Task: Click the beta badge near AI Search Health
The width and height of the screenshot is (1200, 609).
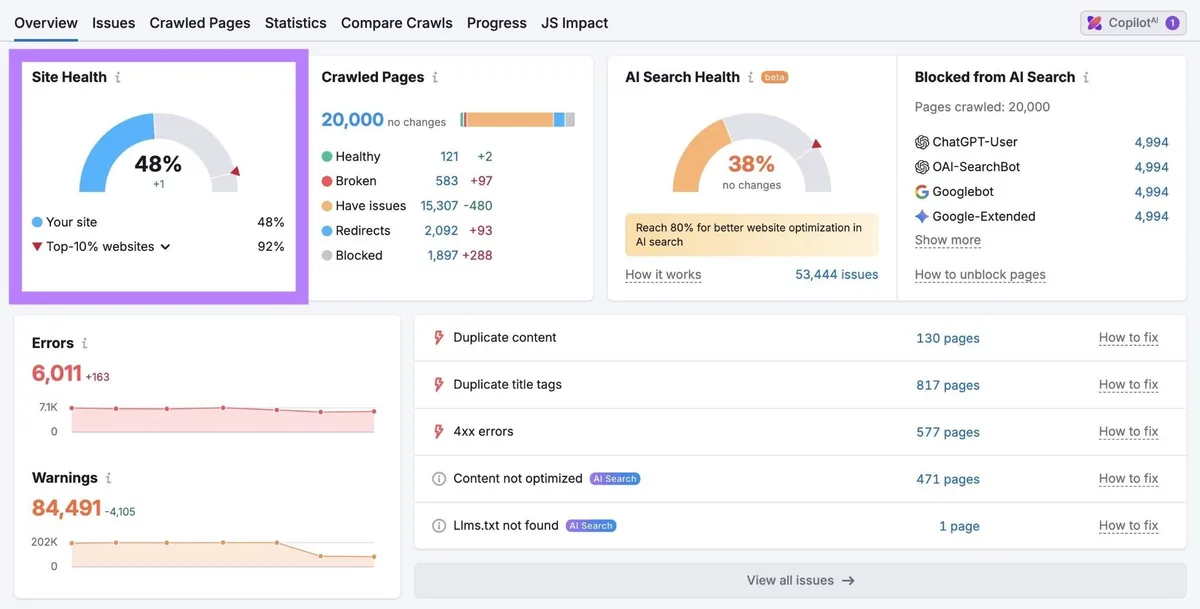Action: pos(775,77)
